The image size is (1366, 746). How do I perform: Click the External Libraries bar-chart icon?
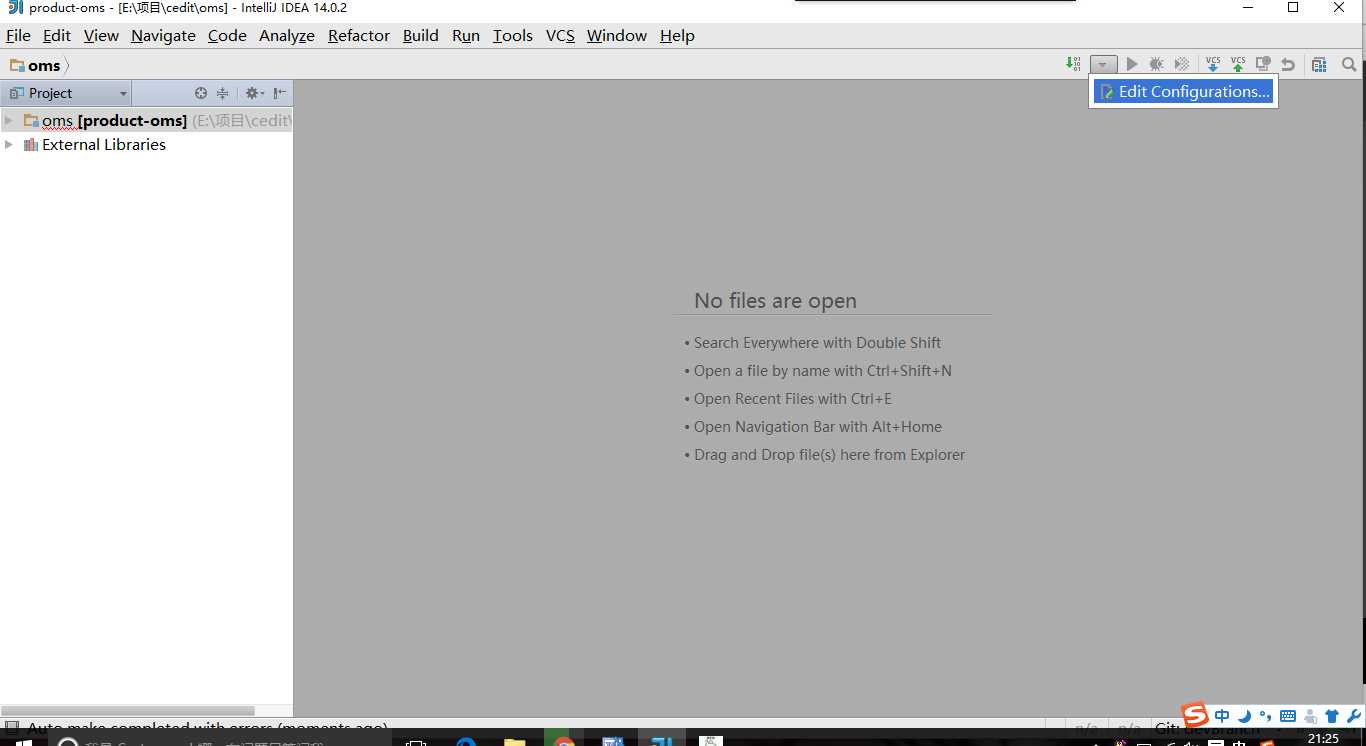pyautogui.click(x=30, y=144)
